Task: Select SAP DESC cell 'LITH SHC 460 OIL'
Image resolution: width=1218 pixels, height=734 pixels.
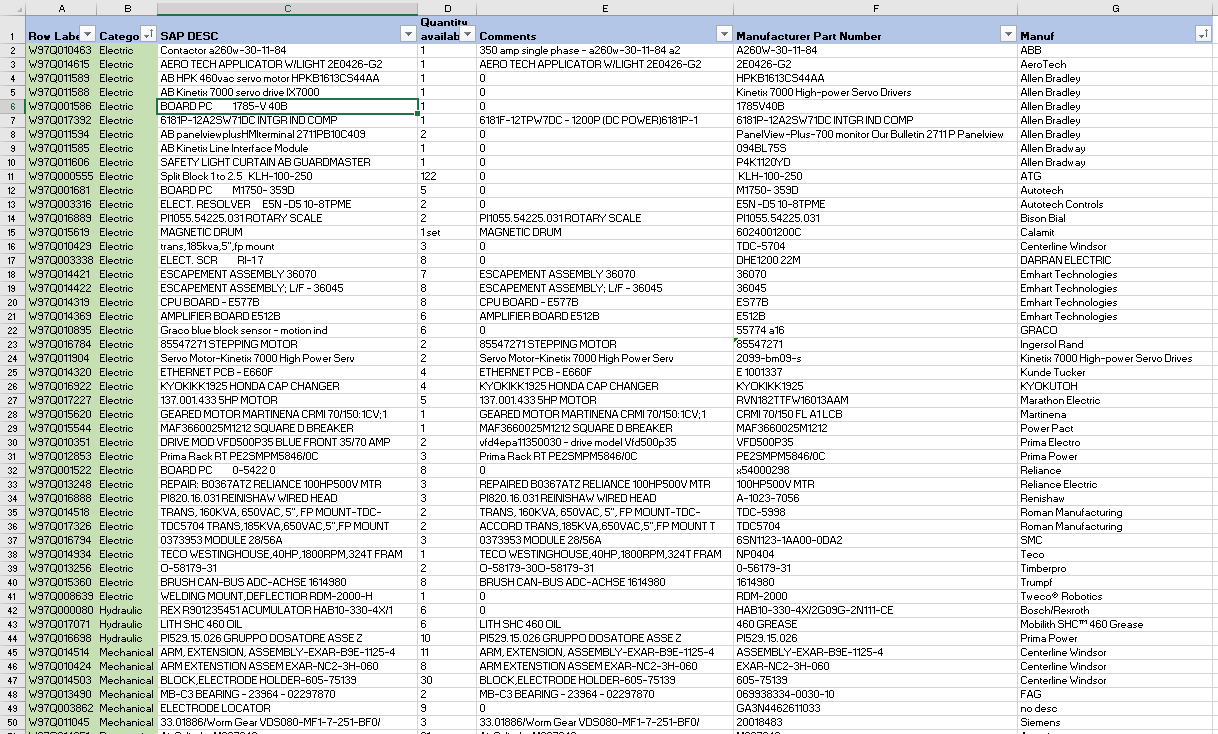Action: click(x=287, y=624)
